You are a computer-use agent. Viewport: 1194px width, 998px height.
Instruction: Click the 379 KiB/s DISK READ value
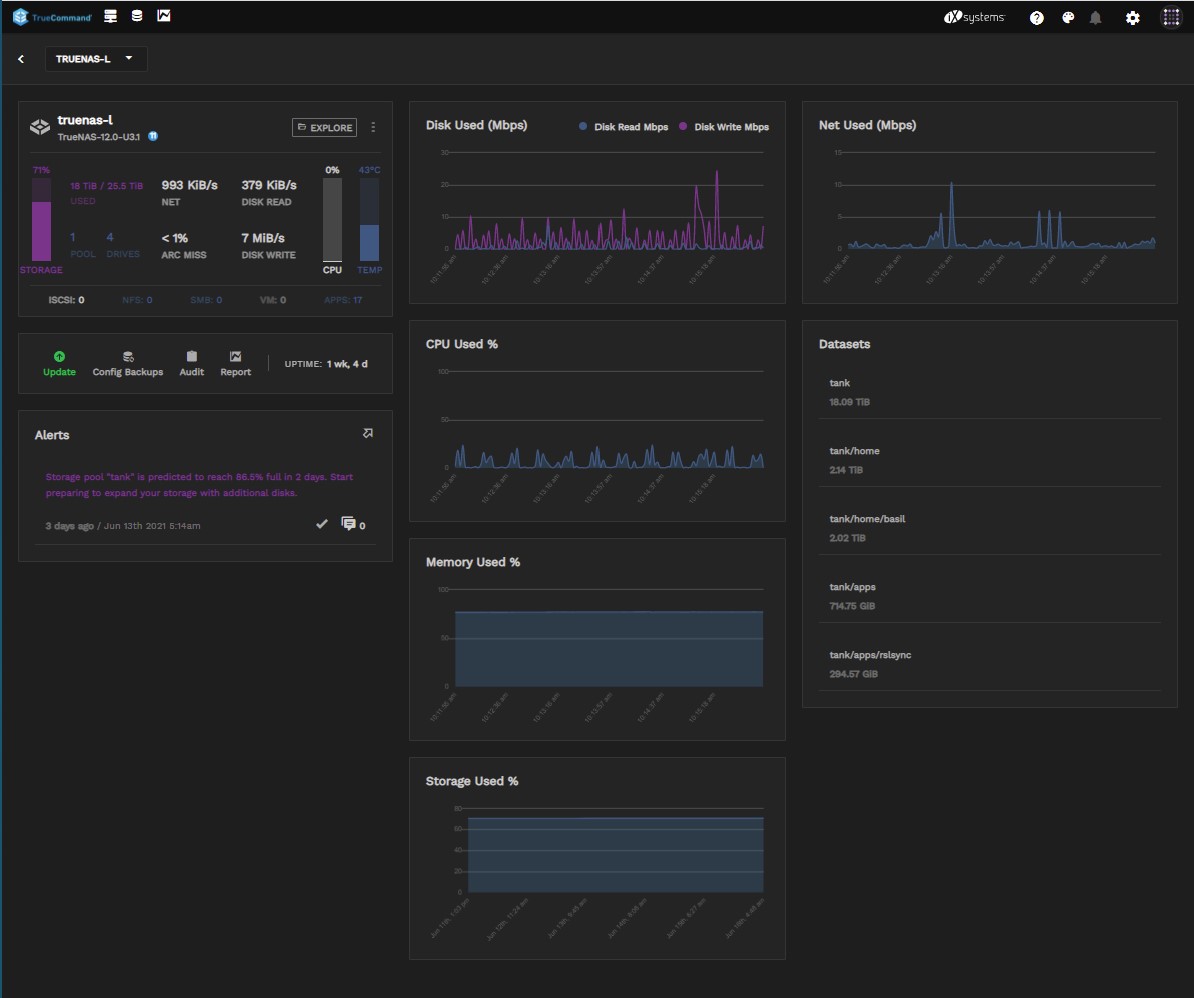click(x=269, y=185)
